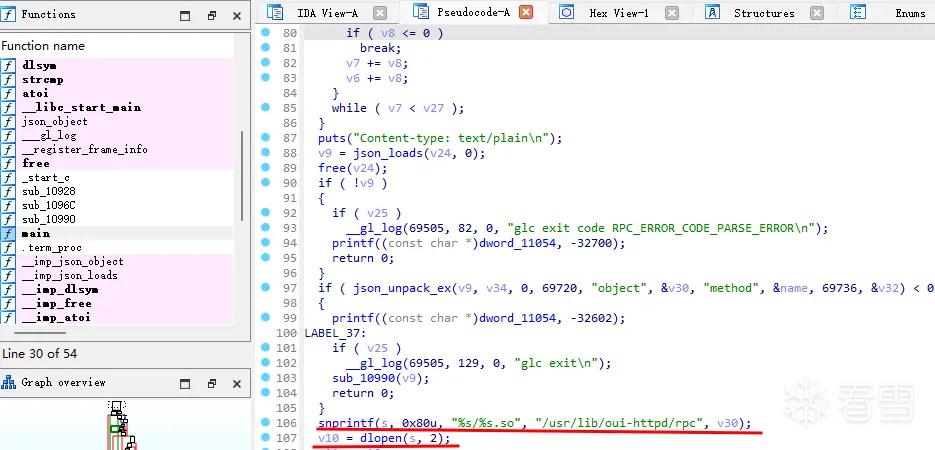Close the Hex View-1 tab
This screenshot has width=935, height=450.
click(671, 13)
